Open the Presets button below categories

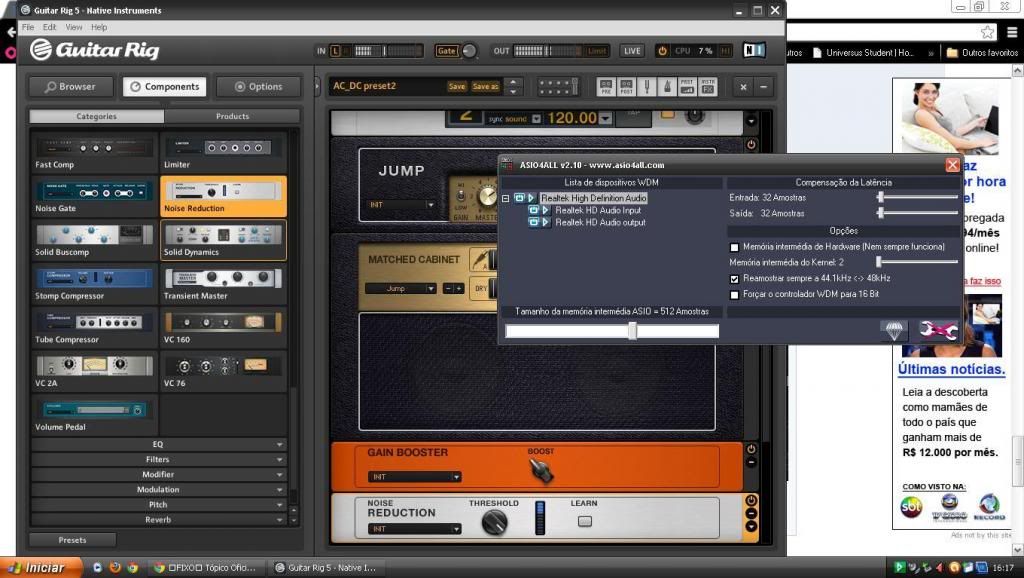pos(72,540)
